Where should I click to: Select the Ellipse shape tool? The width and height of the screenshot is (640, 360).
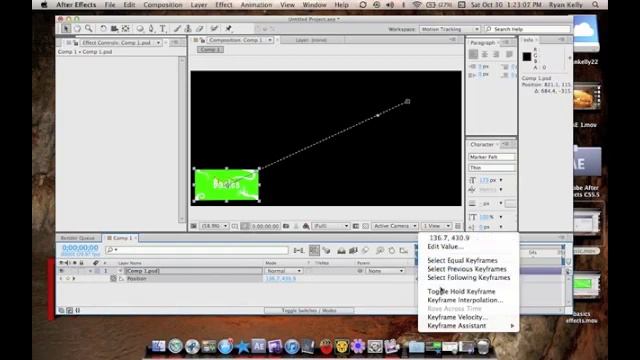(x=140, y=29)
